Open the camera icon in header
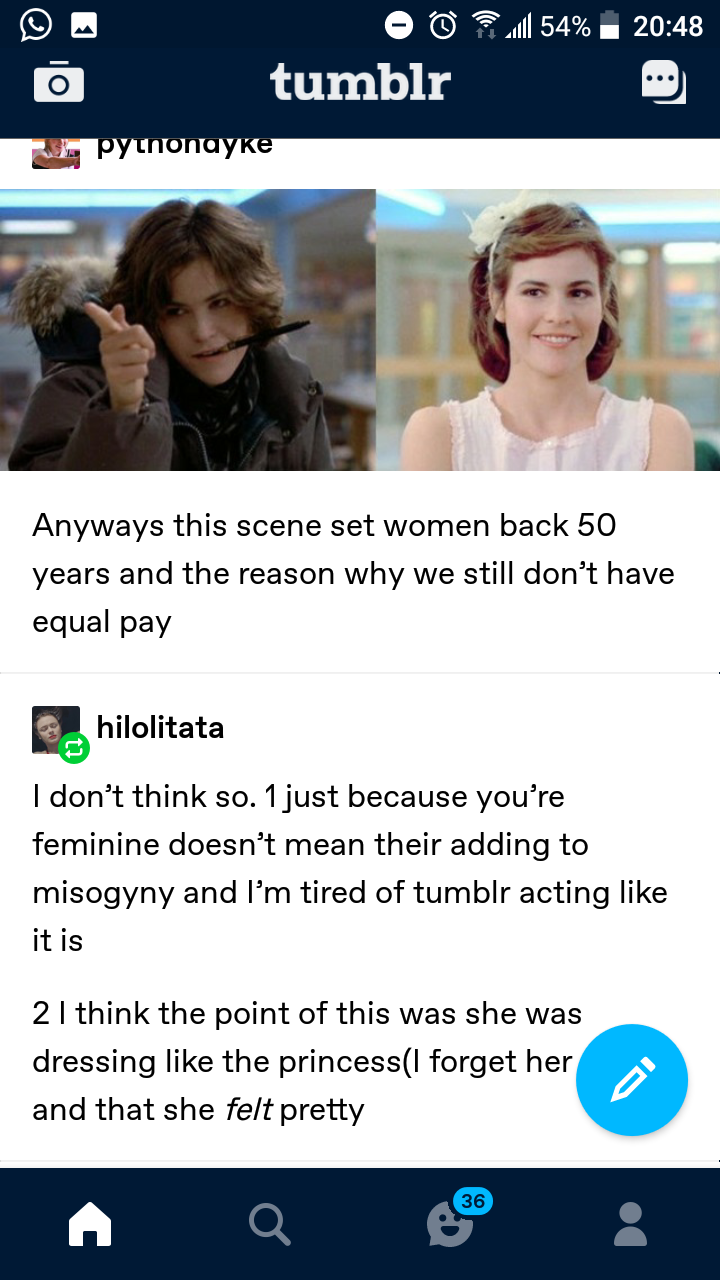This screenshot has width=720, height=1280. tap(59, 82)
